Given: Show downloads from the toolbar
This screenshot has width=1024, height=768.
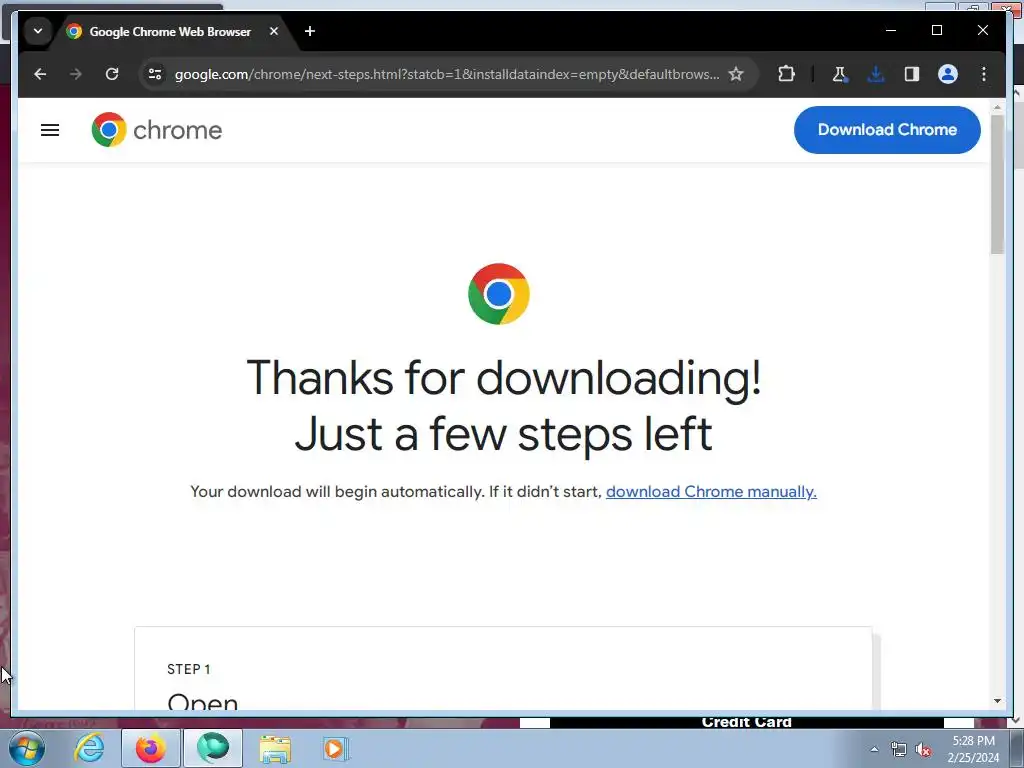Looking at the screenshot, I should point(876,74).
